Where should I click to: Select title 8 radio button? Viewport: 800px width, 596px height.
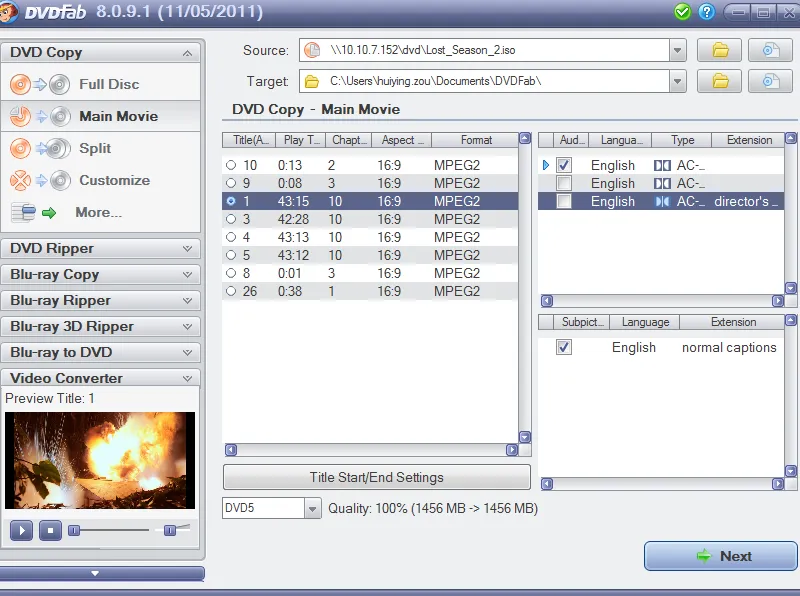[x=231, y=273]
